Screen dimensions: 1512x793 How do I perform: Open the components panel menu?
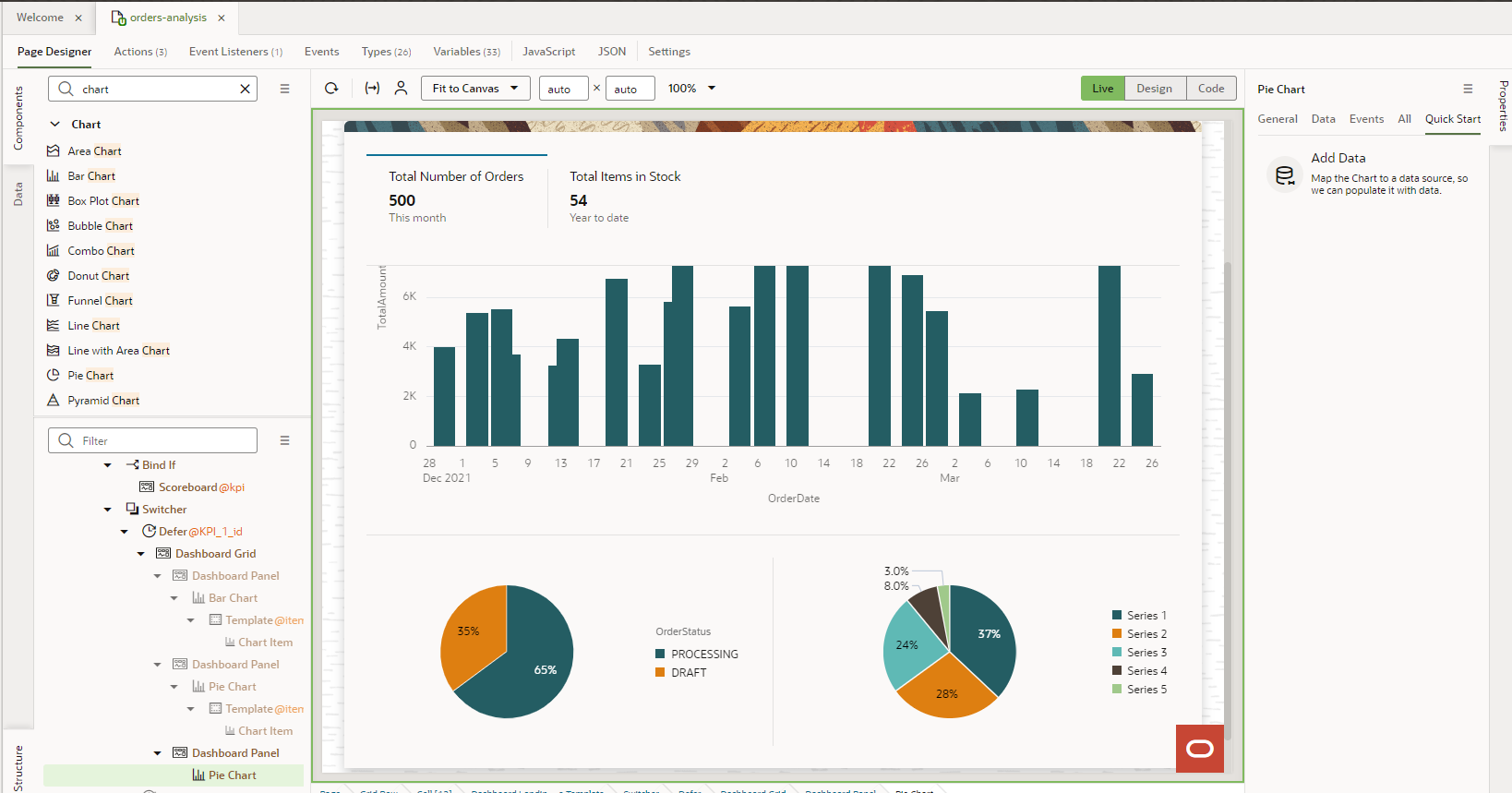click(x=285, y=89)
